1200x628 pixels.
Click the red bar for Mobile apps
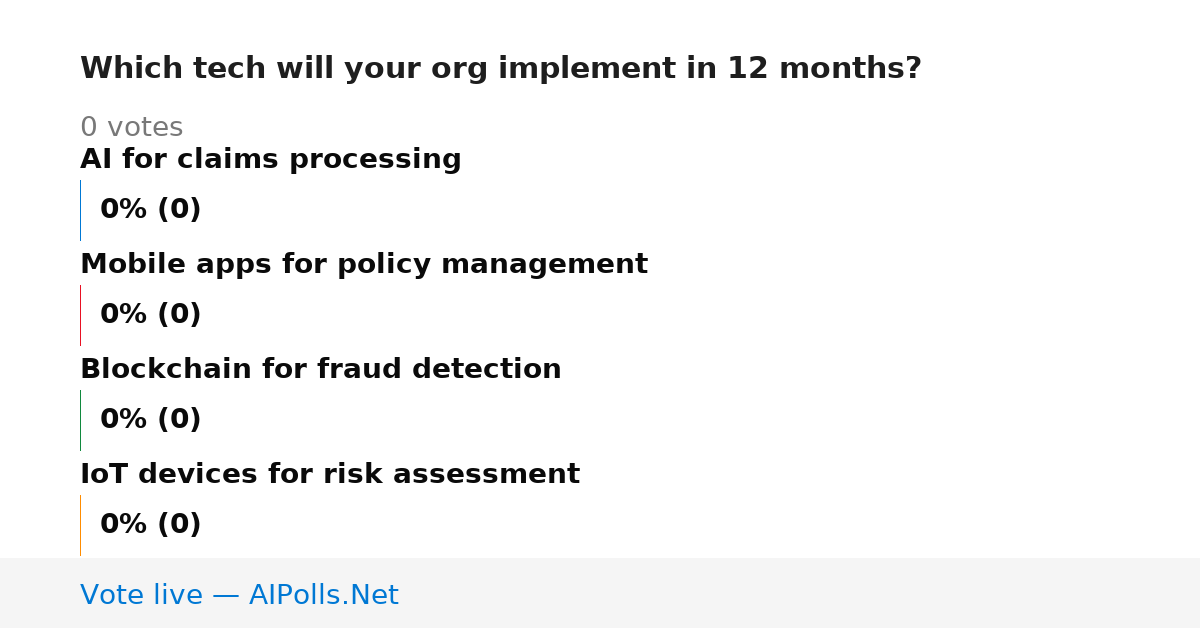pos(80,315)
